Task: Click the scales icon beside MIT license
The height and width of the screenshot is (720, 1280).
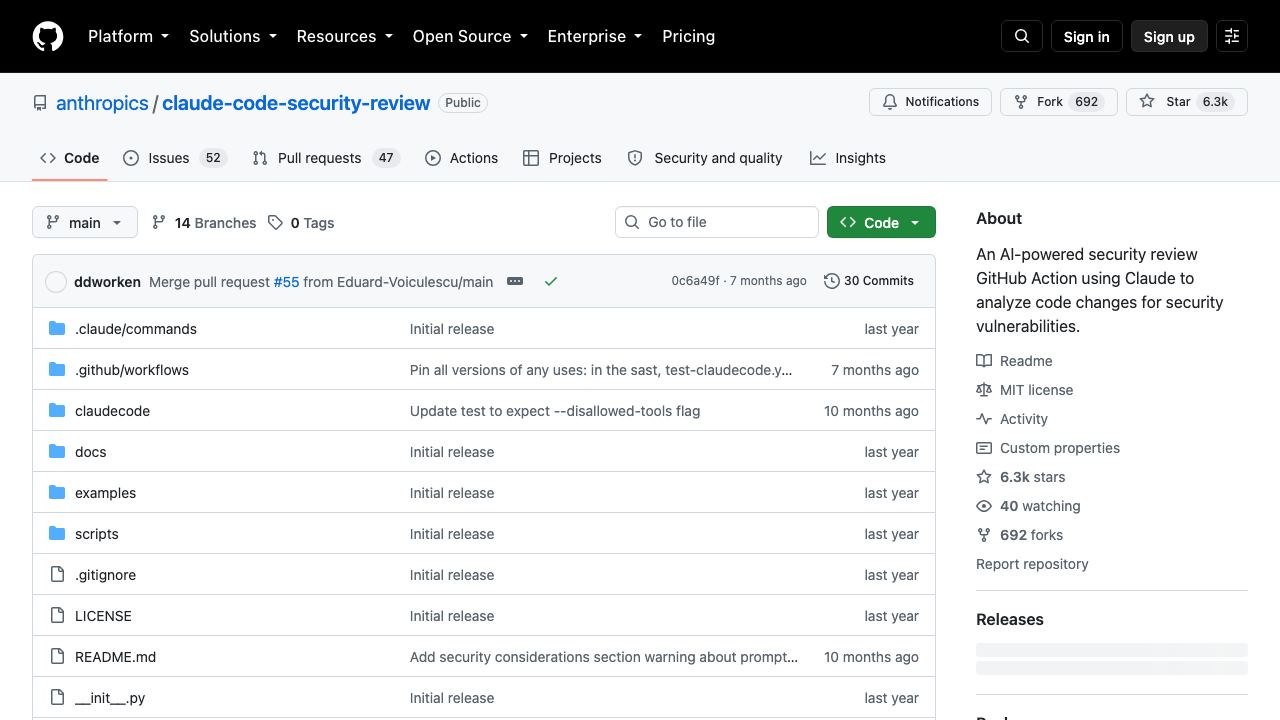Action: 984,390
